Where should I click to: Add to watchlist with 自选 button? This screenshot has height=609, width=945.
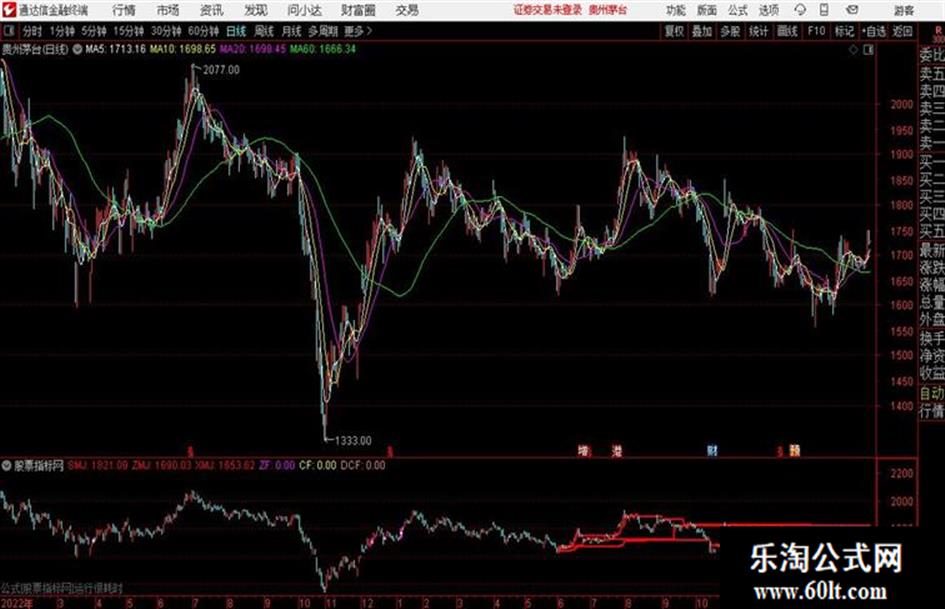pos(873,31)
